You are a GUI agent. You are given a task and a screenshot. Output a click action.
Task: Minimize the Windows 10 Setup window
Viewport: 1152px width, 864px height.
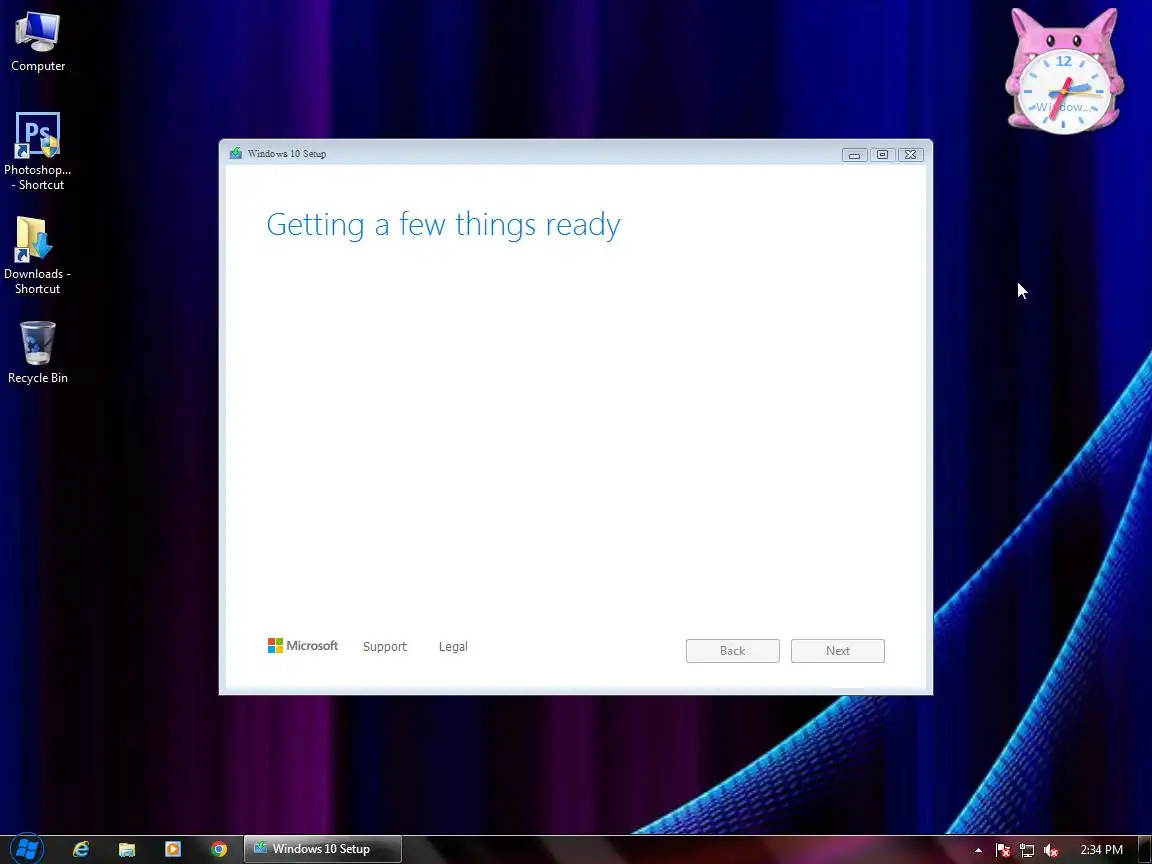[x=854, y=155]
